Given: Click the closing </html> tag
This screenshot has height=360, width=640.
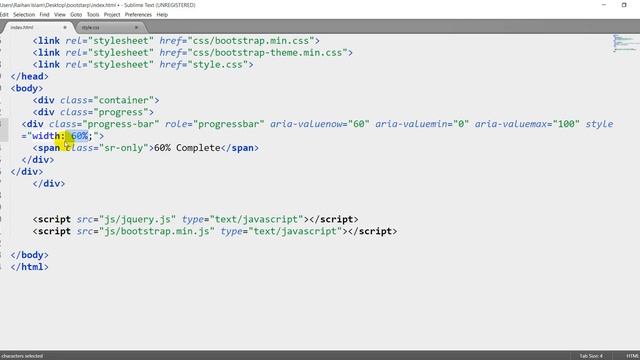Looking at the screenshot, I should [x=29, y=267].
